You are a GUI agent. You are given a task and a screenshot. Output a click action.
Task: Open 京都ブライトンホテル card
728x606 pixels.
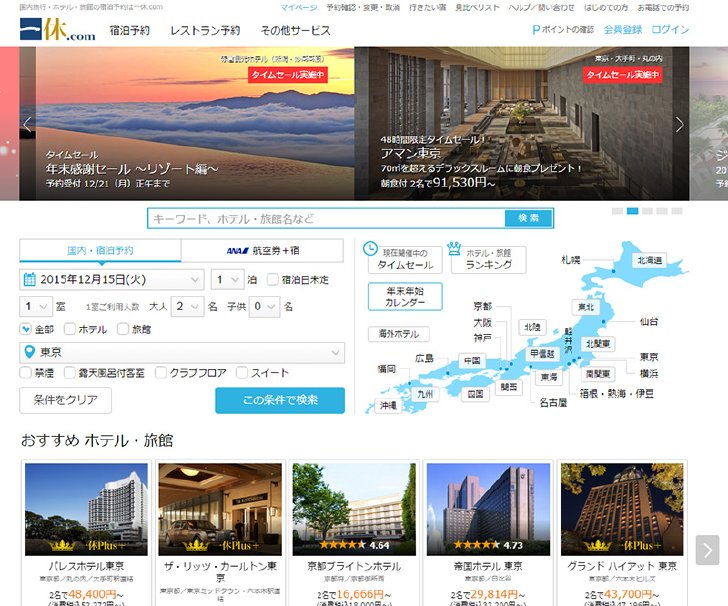[x=354, y=533]
